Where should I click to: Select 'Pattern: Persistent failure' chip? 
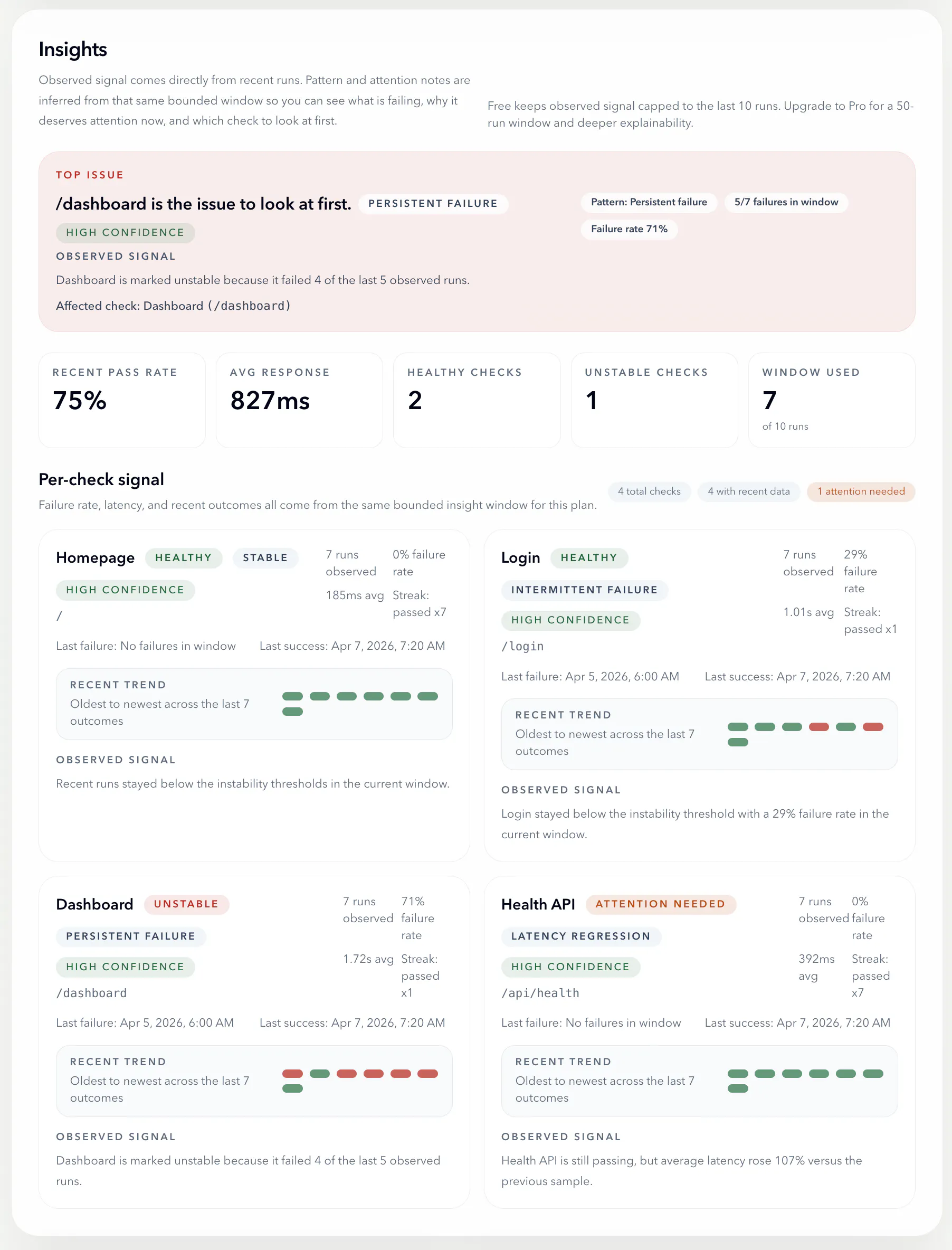[x=649, y=202]
